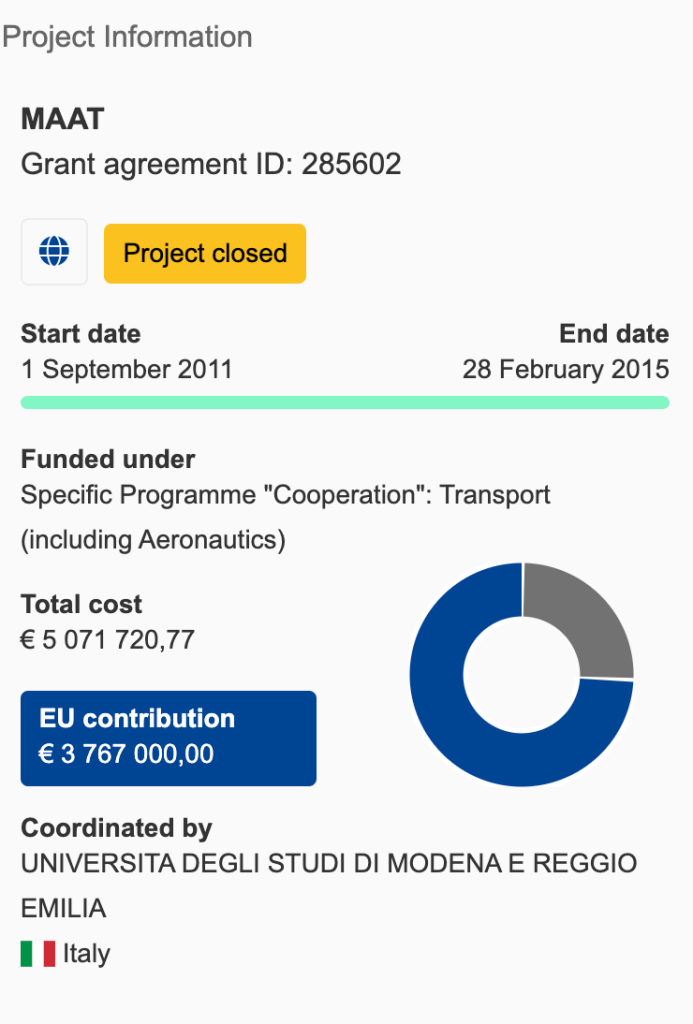Screen dimensions: 693x1024
Task: Click the white center of the donut chart
Action: pos(521,675)
